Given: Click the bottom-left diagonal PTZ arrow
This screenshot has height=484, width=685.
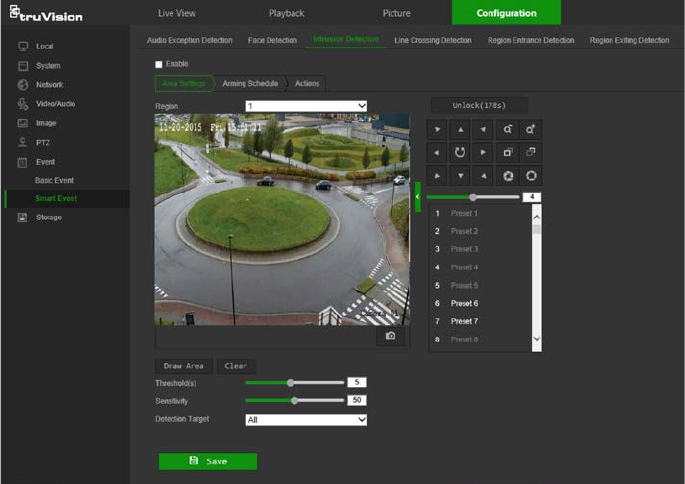Looking at the screenshot, I should pyautogui.click(x=437, y=176).
